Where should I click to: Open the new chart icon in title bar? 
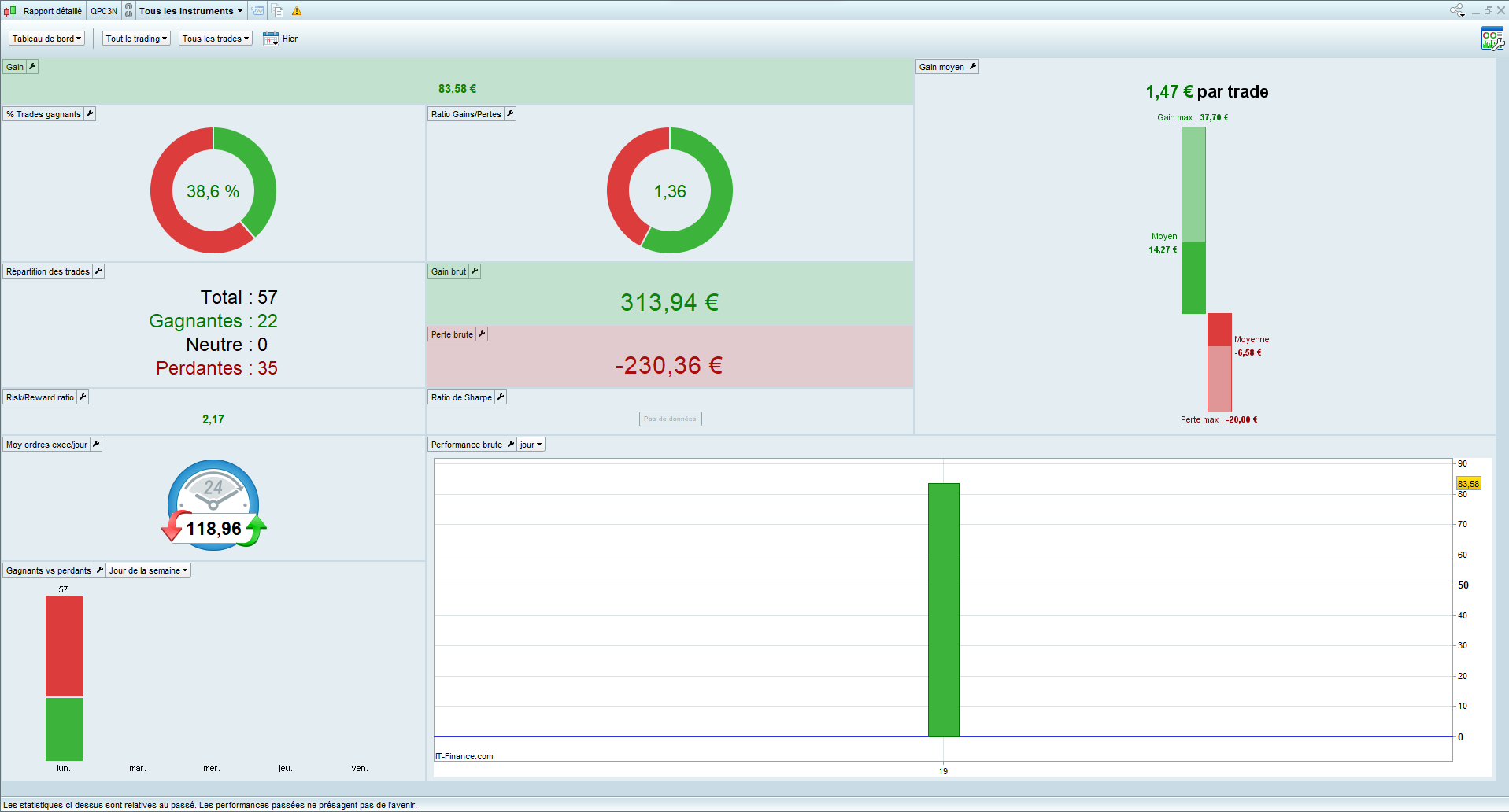(258, 10)
